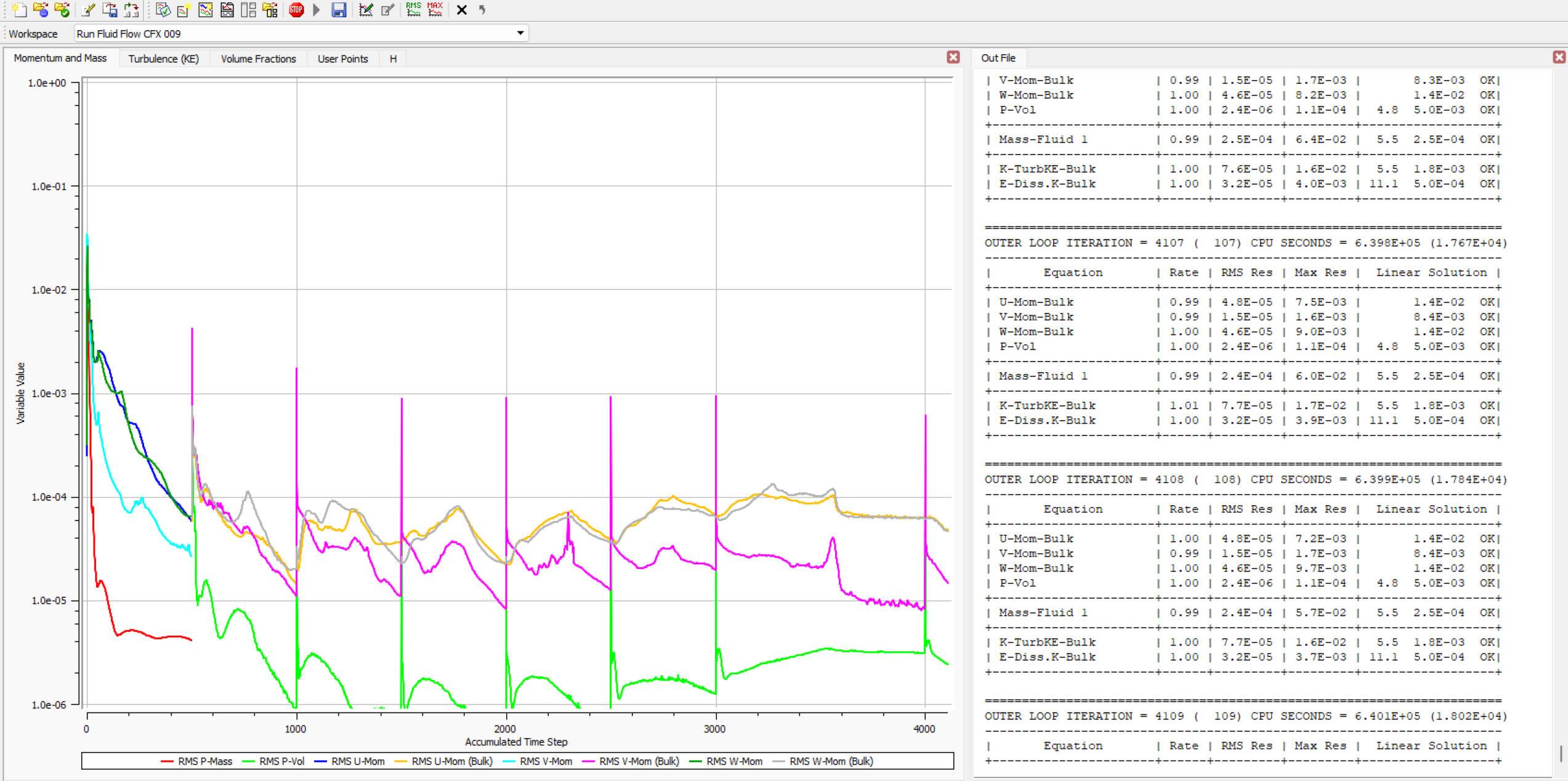Click the Out File vertical scrollbar thumb
Viewport: 1568px width, 781px height.
click(1561, 753)
